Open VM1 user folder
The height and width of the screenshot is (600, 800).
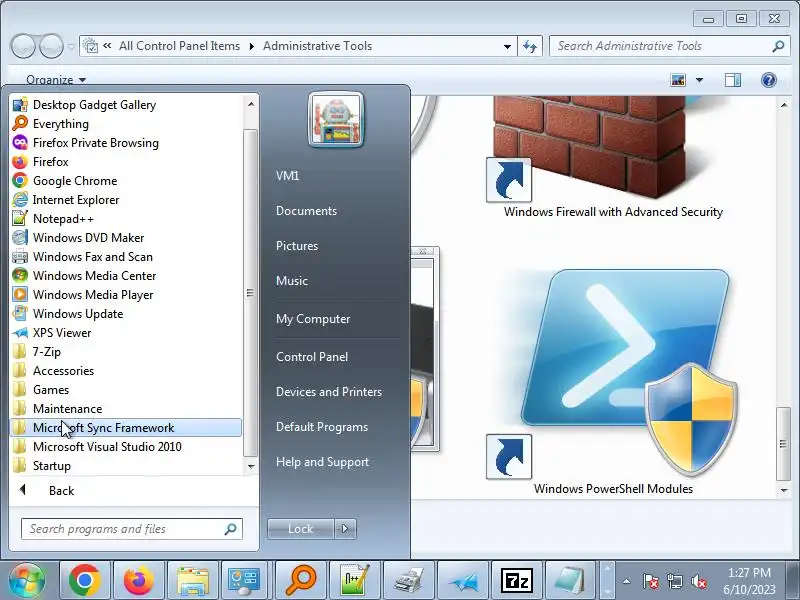[288, 176]
